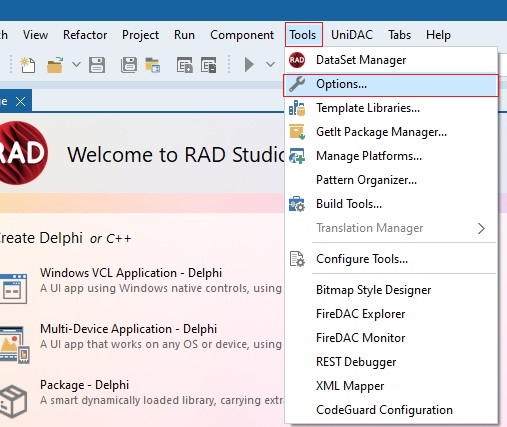Select Build Tools... entry
Image resolution: width=507 pixels, height=427 pixels.
[x=391, y=204]
